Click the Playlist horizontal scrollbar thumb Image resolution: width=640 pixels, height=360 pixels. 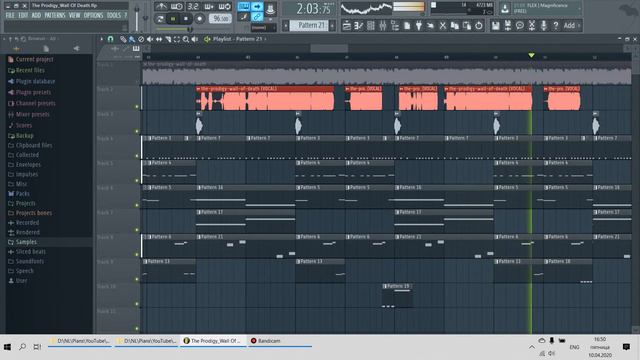(329, 49)
